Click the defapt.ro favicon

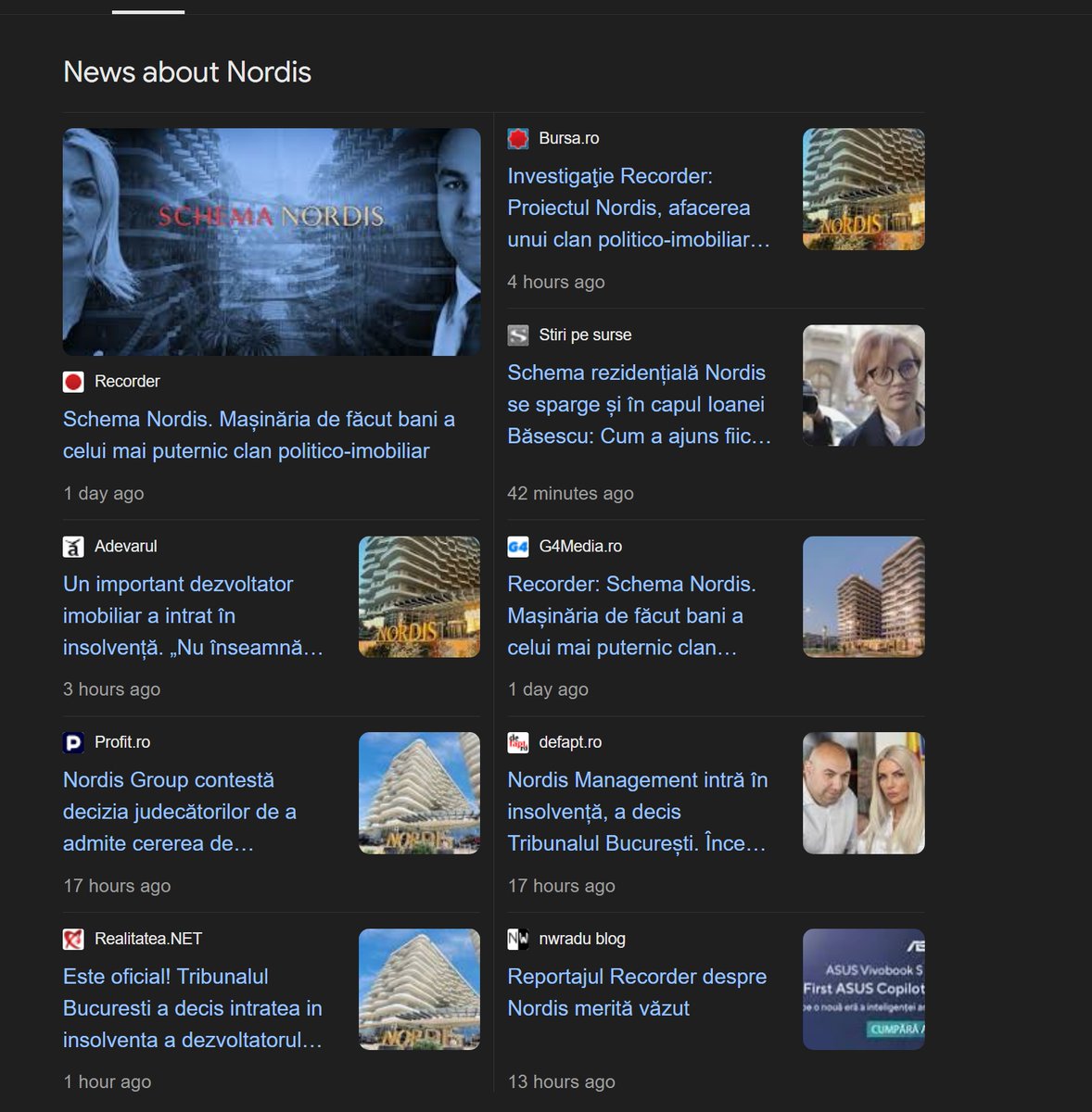pyautogui.click(x=518, y=742)
